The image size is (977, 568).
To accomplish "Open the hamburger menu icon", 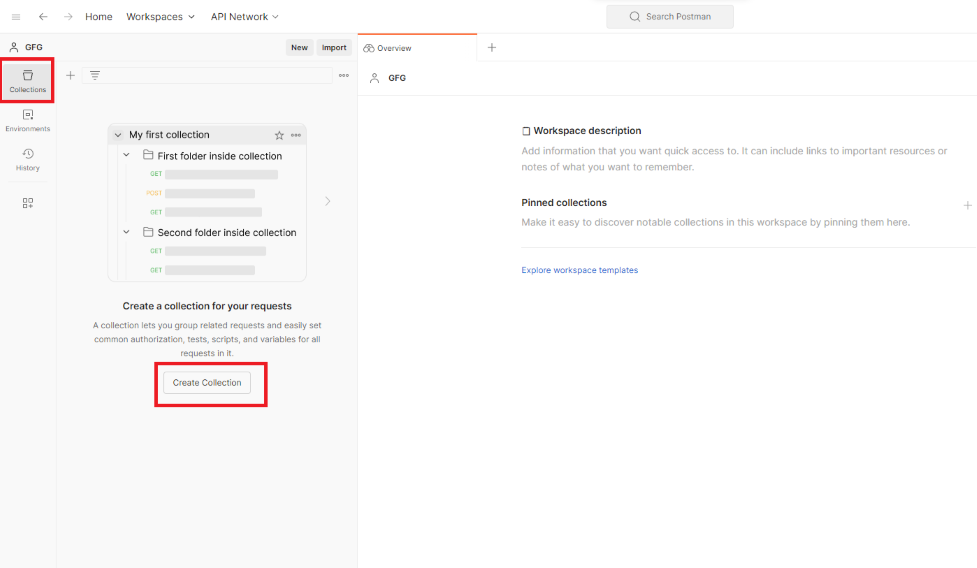I will pyautogui.click(x=16, y=17).
